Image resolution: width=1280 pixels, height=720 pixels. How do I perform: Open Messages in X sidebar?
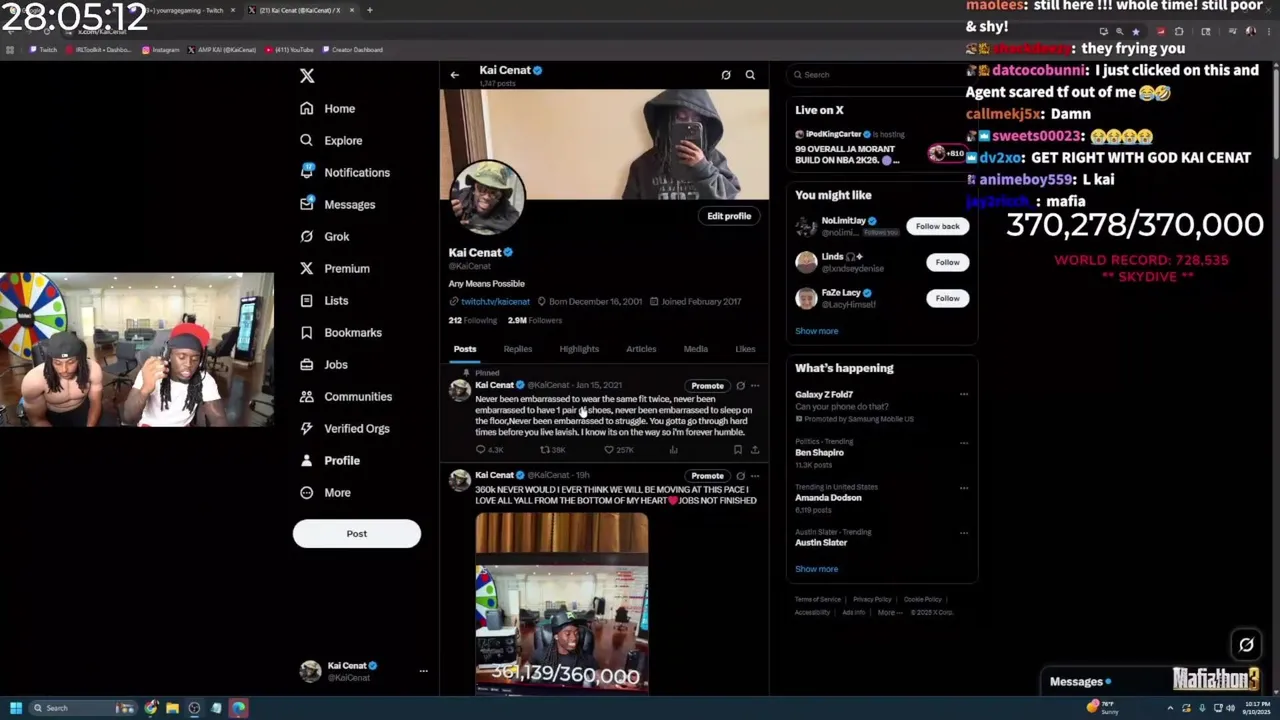pyautogui.click(x=338, y=204)
